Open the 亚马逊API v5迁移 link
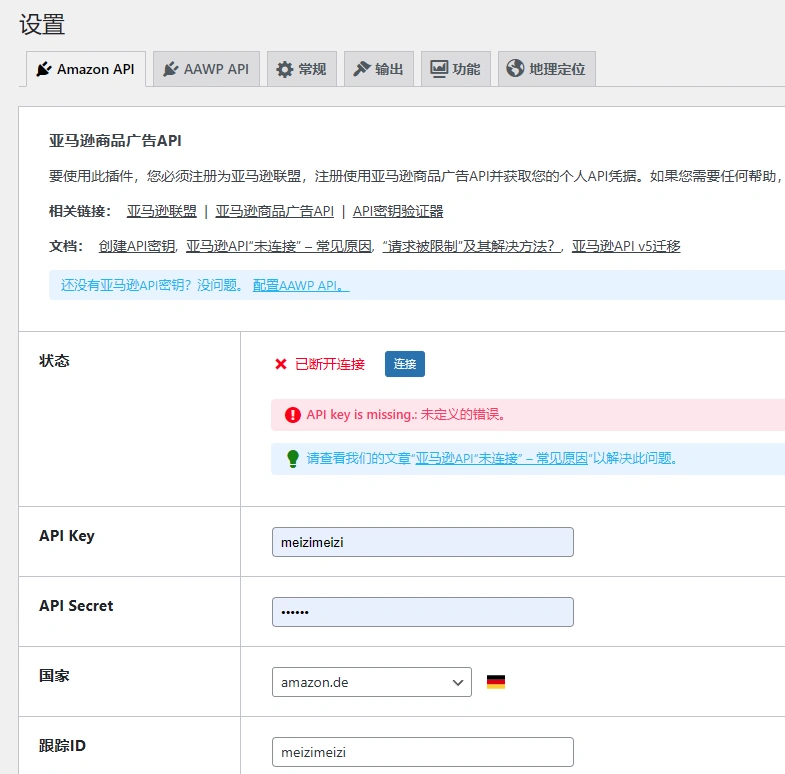Screen dimensions: 785x774 point(626,246)
